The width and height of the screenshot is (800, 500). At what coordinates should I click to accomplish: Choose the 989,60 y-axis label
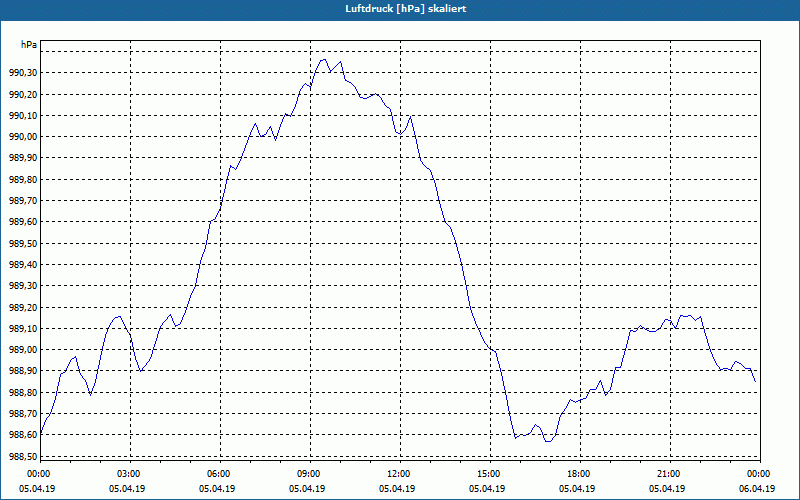[x=23, y=222]
